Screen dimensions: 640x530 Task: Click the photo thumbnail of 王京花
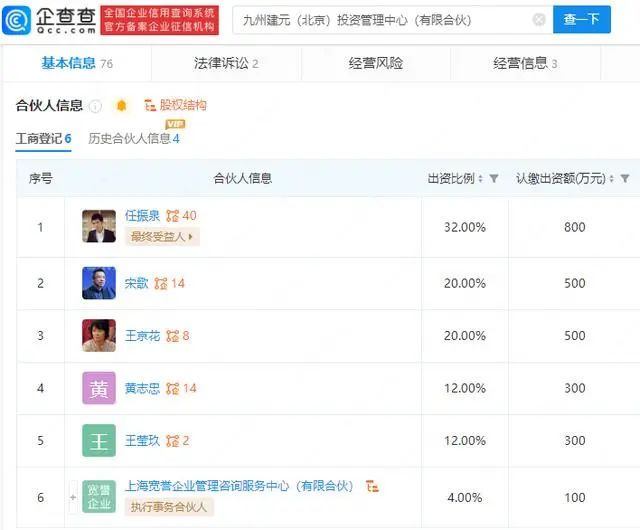coord(99,336)
